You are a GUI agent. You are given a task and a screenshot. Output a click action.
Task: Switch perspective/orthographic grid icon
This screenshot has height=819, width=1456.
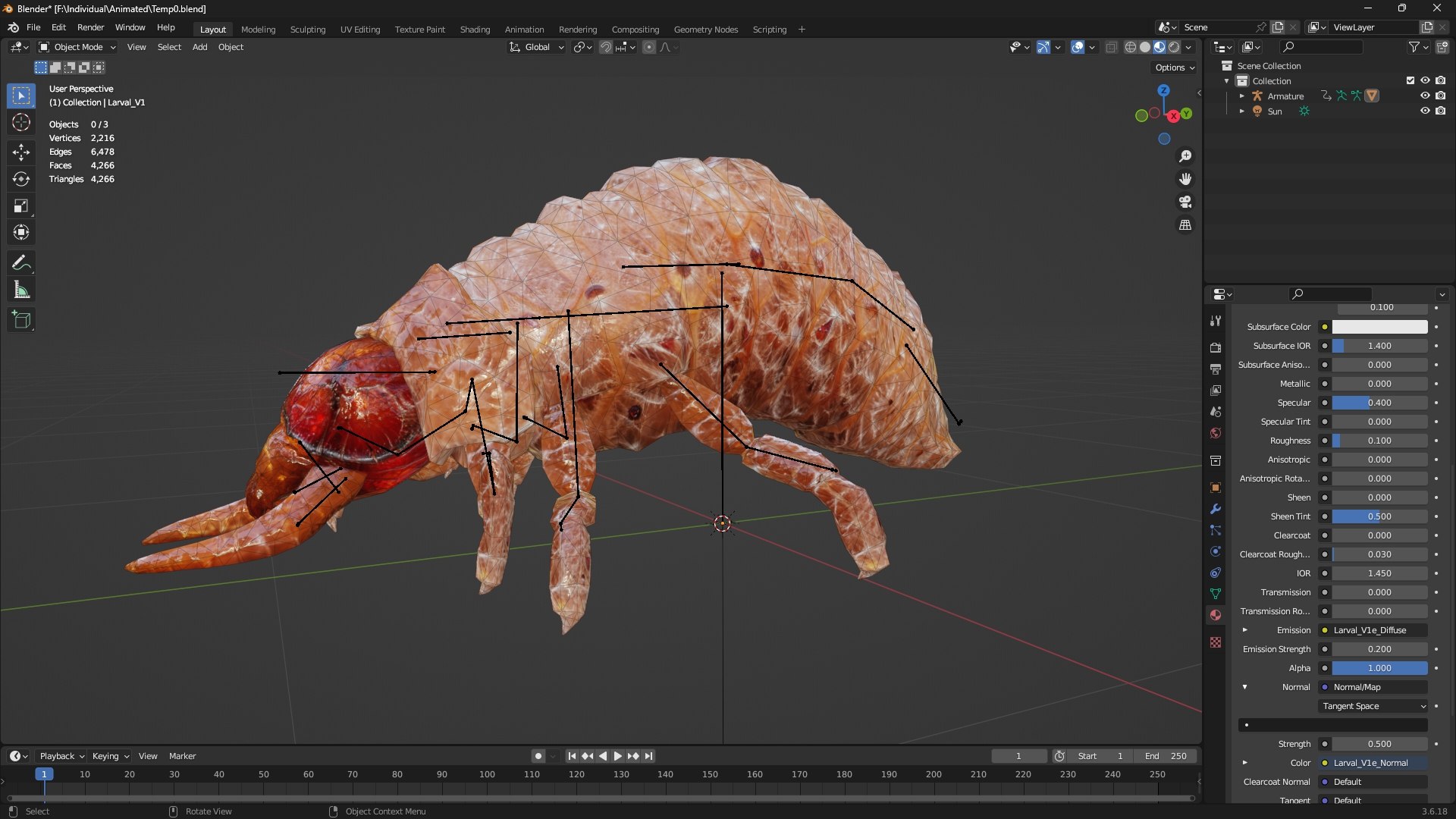pyautogui.click(x=1185, y=225)
